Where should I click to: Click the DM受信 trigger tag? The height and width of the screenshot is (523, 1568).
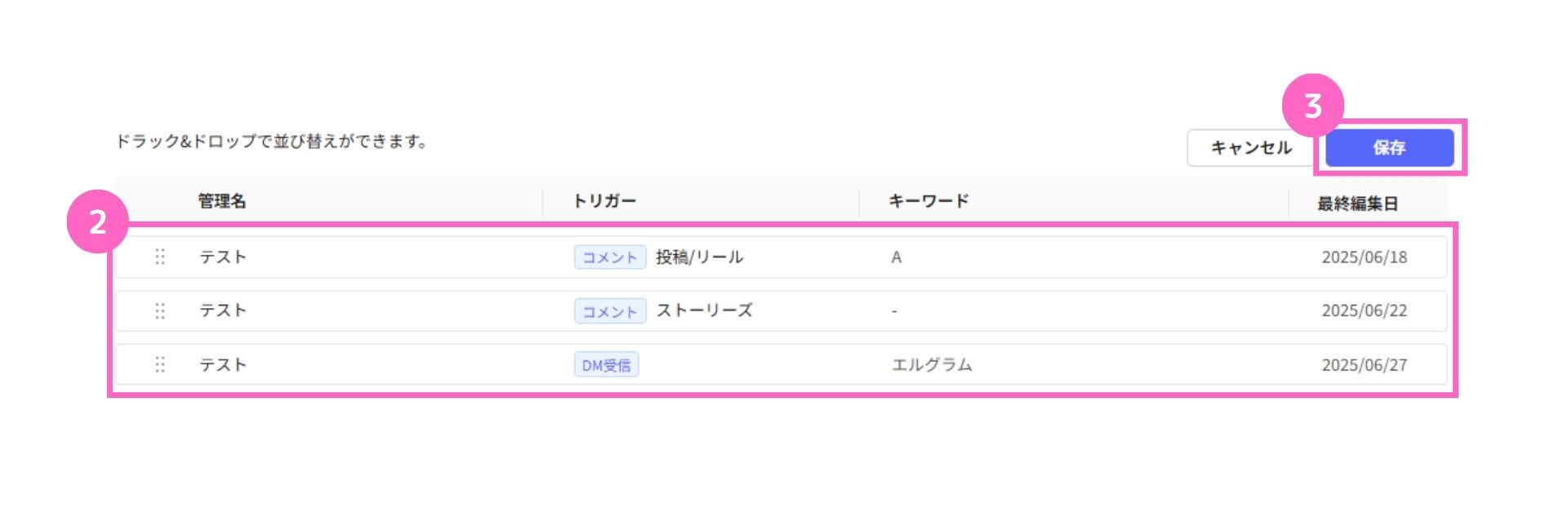606,365
